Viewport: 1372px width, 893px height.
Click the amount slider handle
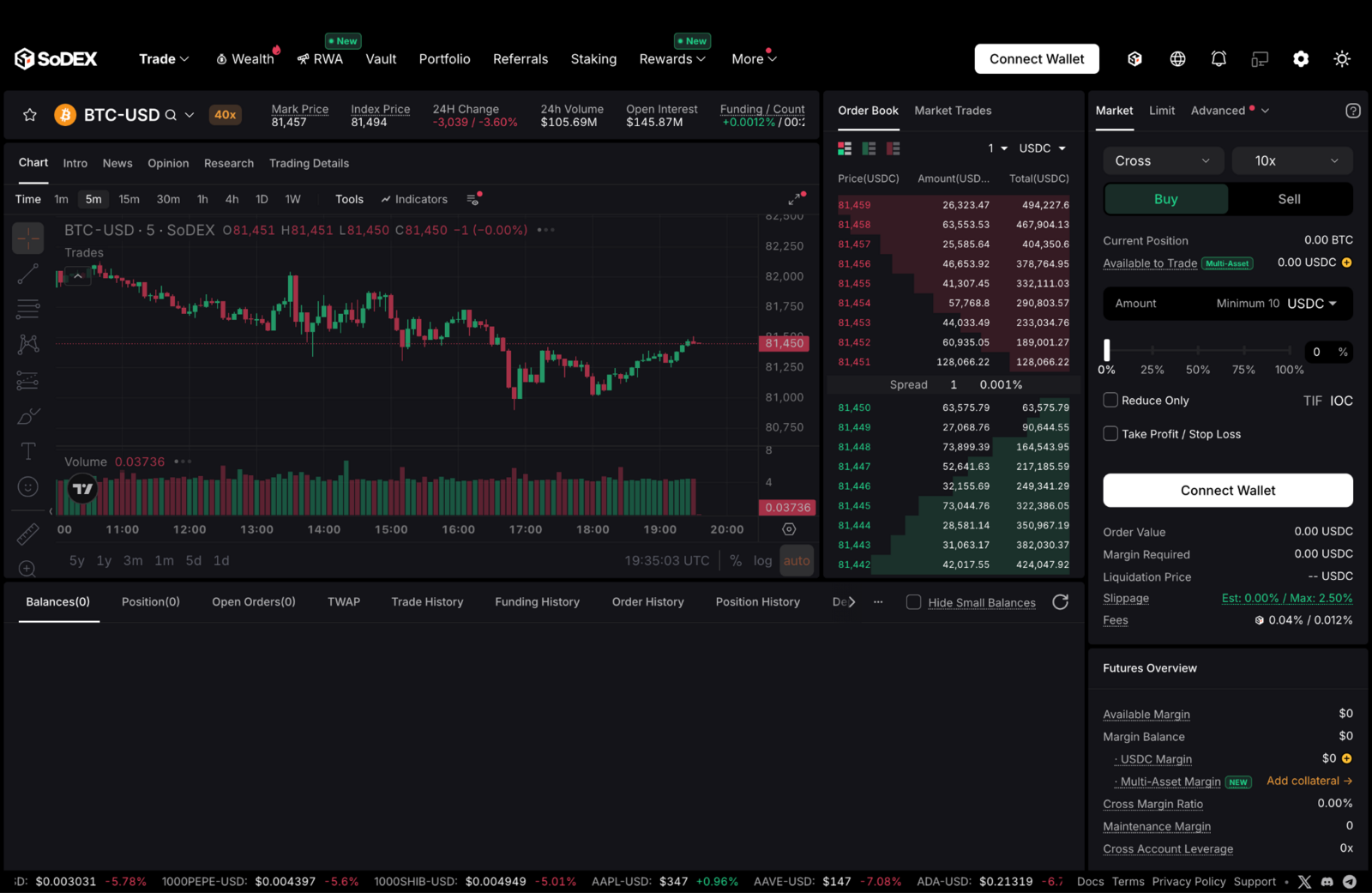tap(1107, 350)
